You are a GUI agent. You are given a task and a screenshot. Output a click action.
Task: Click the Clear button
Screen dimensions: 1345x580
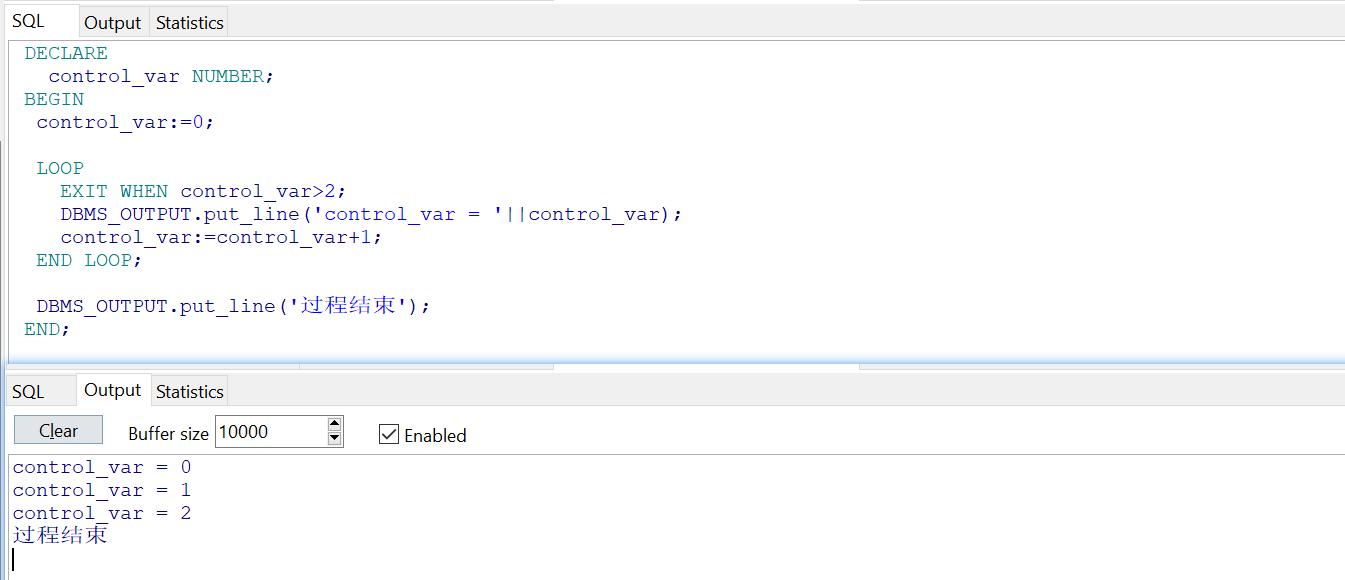(x=58, y=430)
